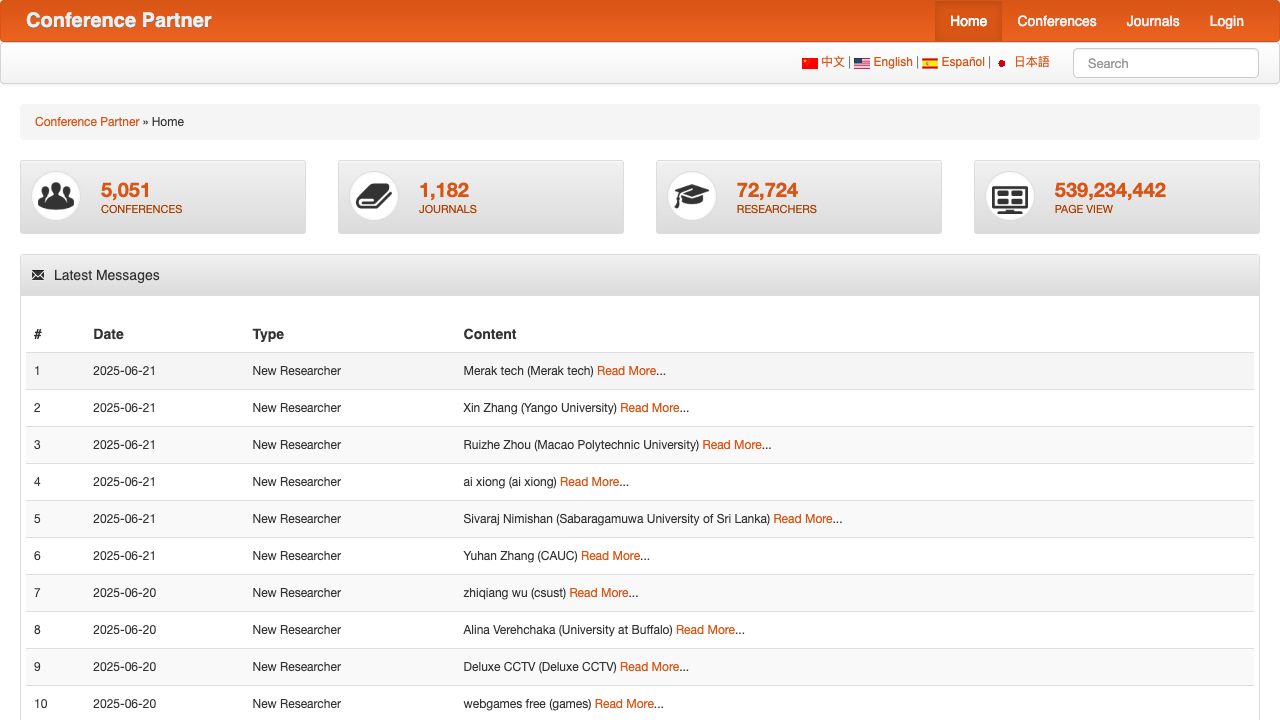
Task: Click the Latest Messages envelope icon
Action: click(38, 275)
